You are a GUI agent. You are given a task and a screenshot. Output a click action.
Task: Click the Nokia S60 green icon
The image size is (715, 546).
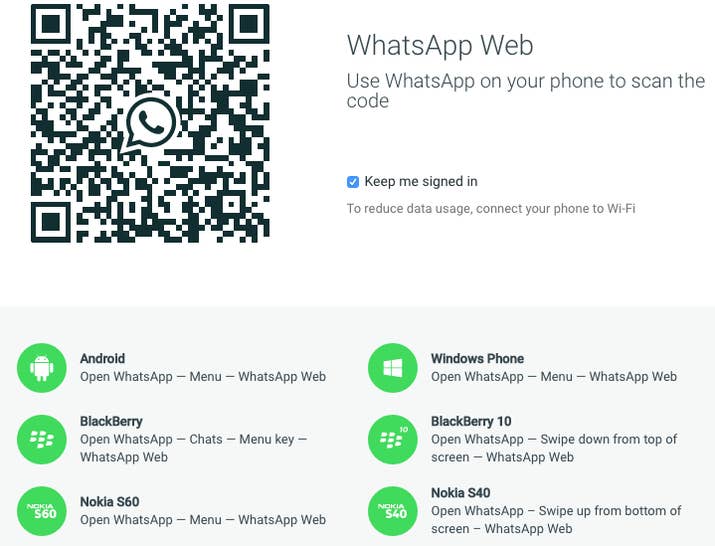click(x=41, y=511)
